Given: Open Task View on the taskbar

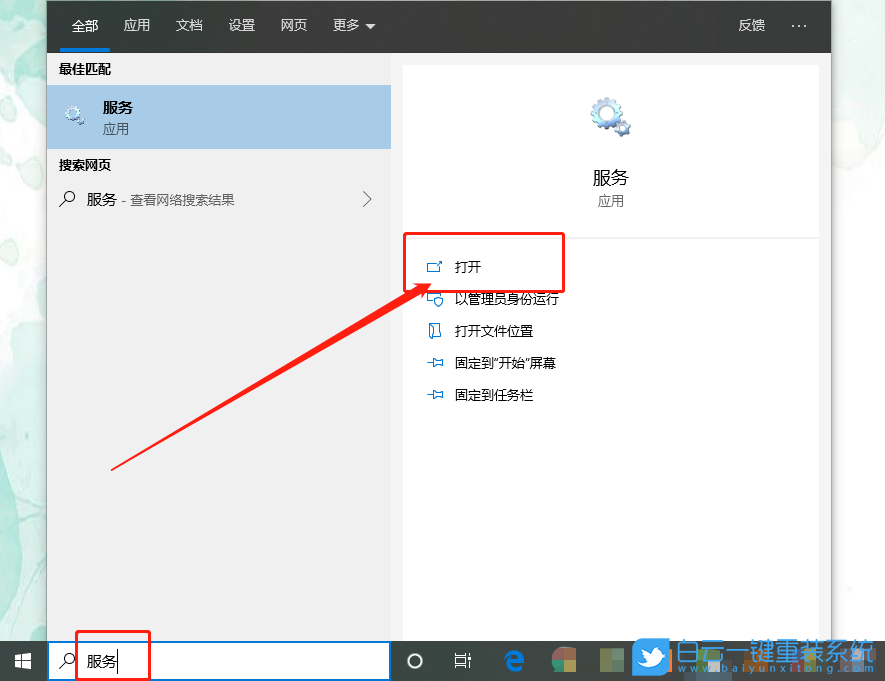Looking at the screenshot, I should coord(462,660).
